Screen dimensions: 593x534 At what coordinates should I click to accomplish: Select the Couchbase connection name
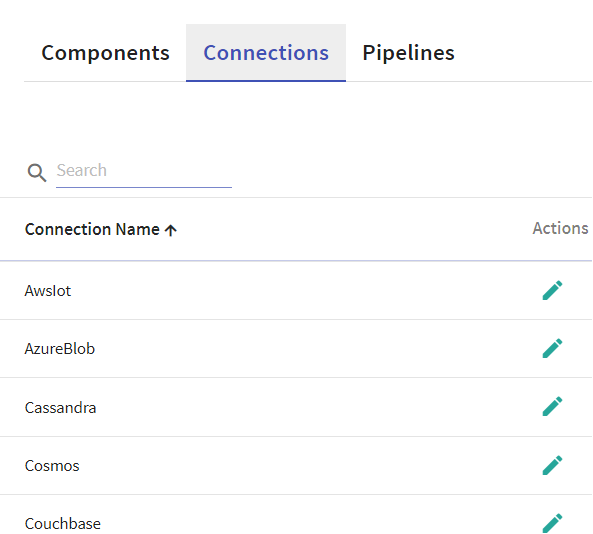pos(63,524)
